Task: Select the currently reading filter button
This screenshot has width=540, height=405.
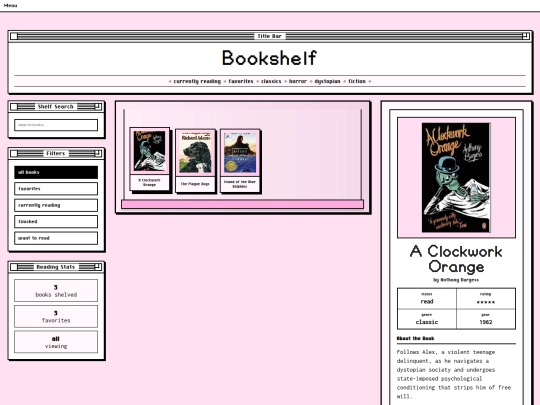Action: pyautogui.click(x=56, y=205)
